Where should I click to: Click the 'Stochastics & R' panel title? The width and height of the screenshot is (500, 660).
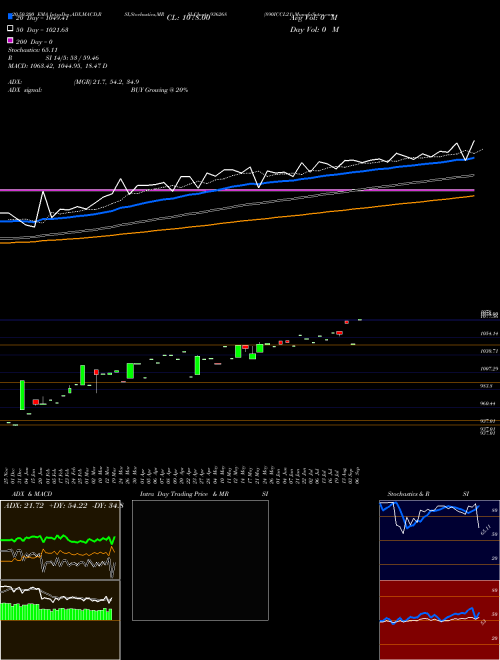coord(408,494)
